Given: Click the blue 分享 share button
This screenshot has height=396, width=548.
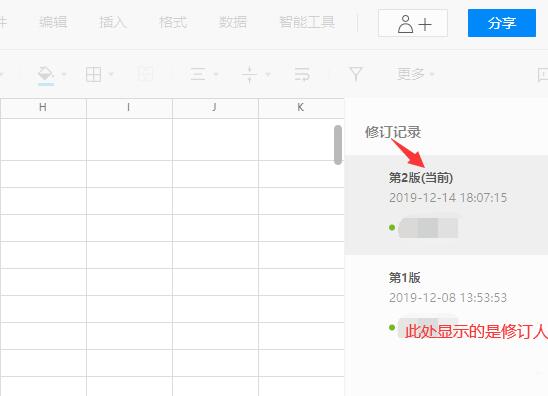Looking at the screenshot, I should point(502,23).
